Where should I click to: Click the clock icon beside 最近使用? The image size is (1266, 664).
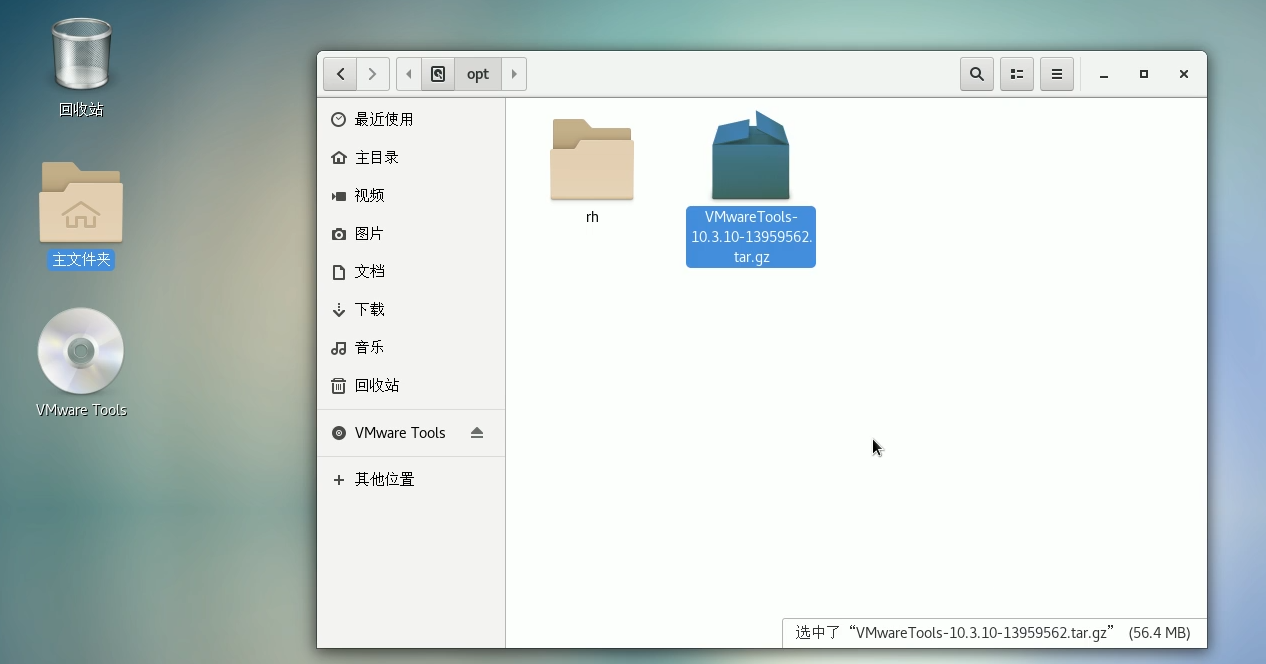[x=338, y=119]
